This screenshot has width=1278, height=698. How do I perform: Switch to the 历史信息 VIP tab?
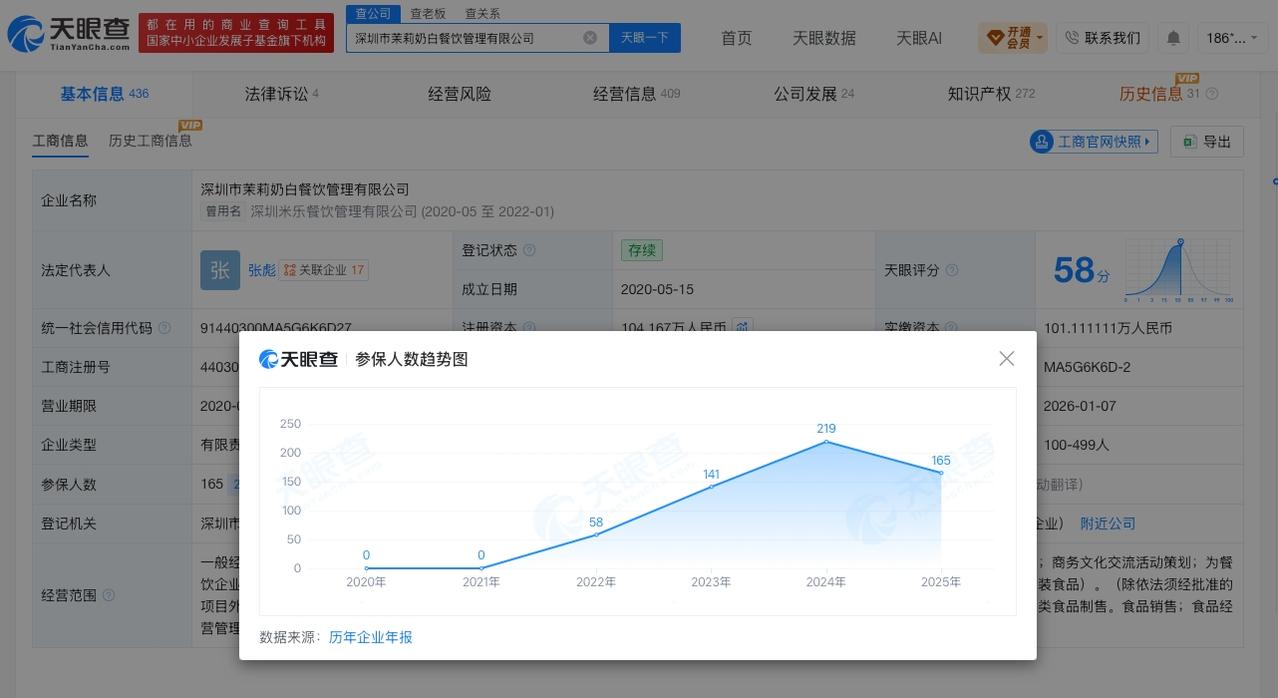[x=1159, y=94]
